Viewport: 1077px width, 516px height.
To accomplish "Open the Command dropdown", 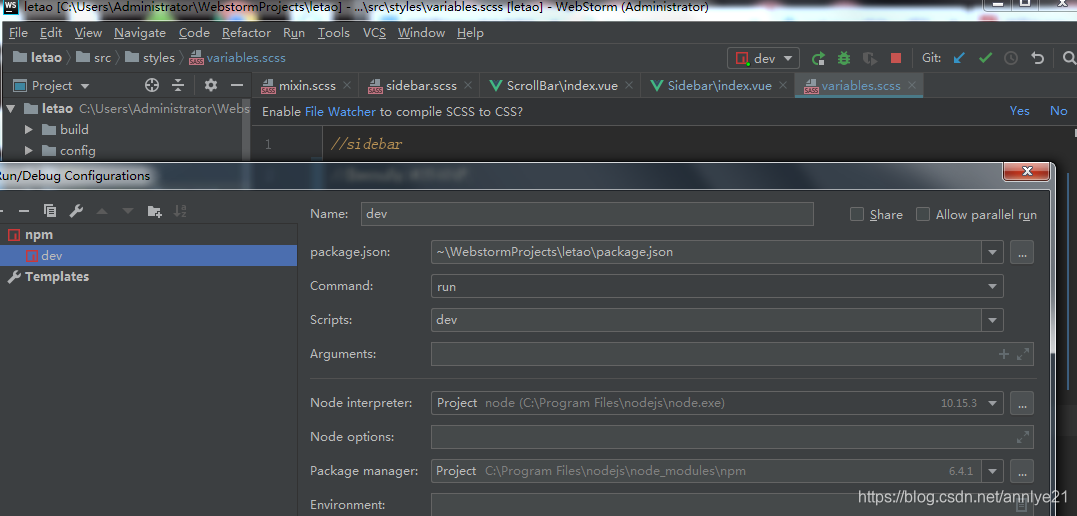I will coord(993,287).
